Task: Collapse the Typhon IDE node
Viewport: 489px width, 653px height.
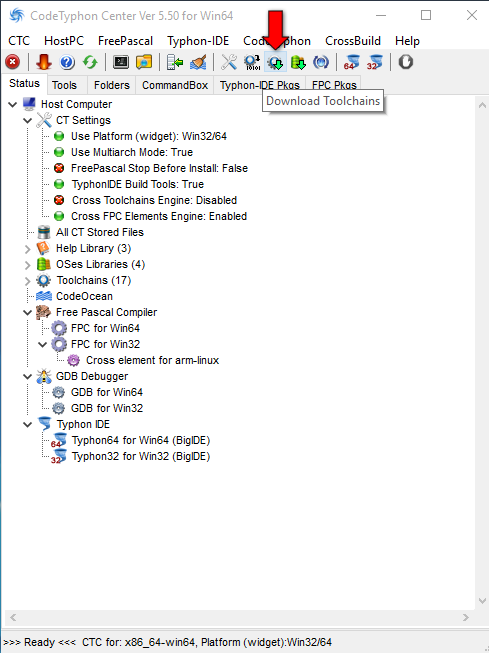Action: coord(27,424)
